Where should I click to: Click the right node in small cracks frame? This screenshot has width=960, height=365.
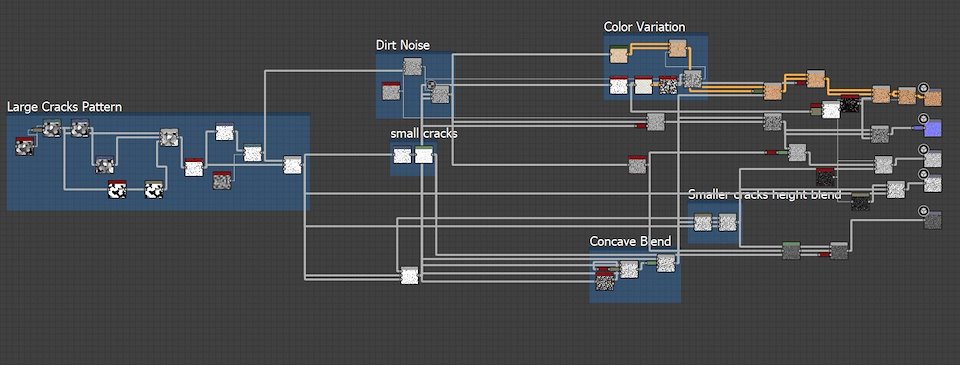click(424, 156)
